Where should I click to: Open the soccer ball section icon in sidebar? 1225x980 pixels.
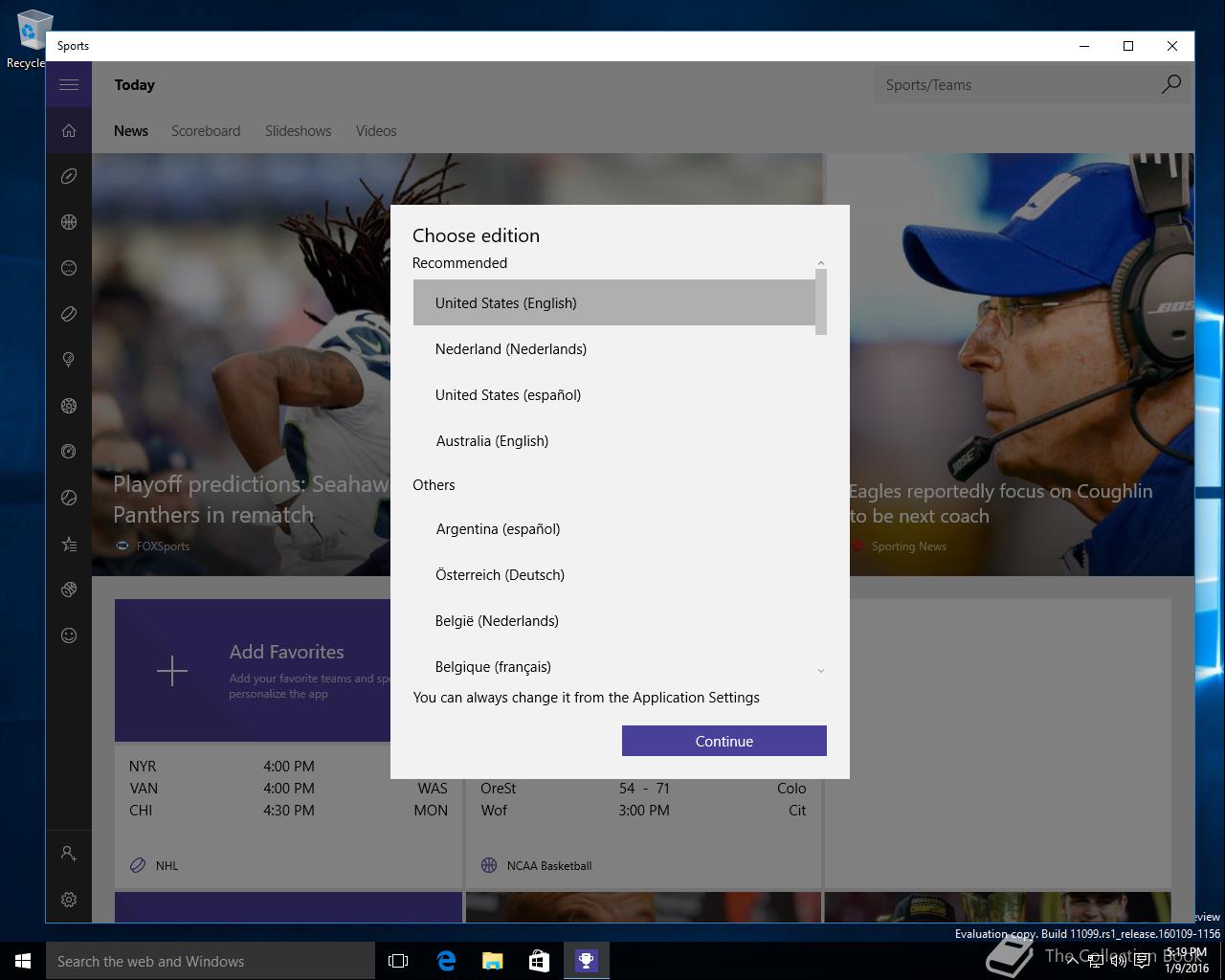coord(69,406)
